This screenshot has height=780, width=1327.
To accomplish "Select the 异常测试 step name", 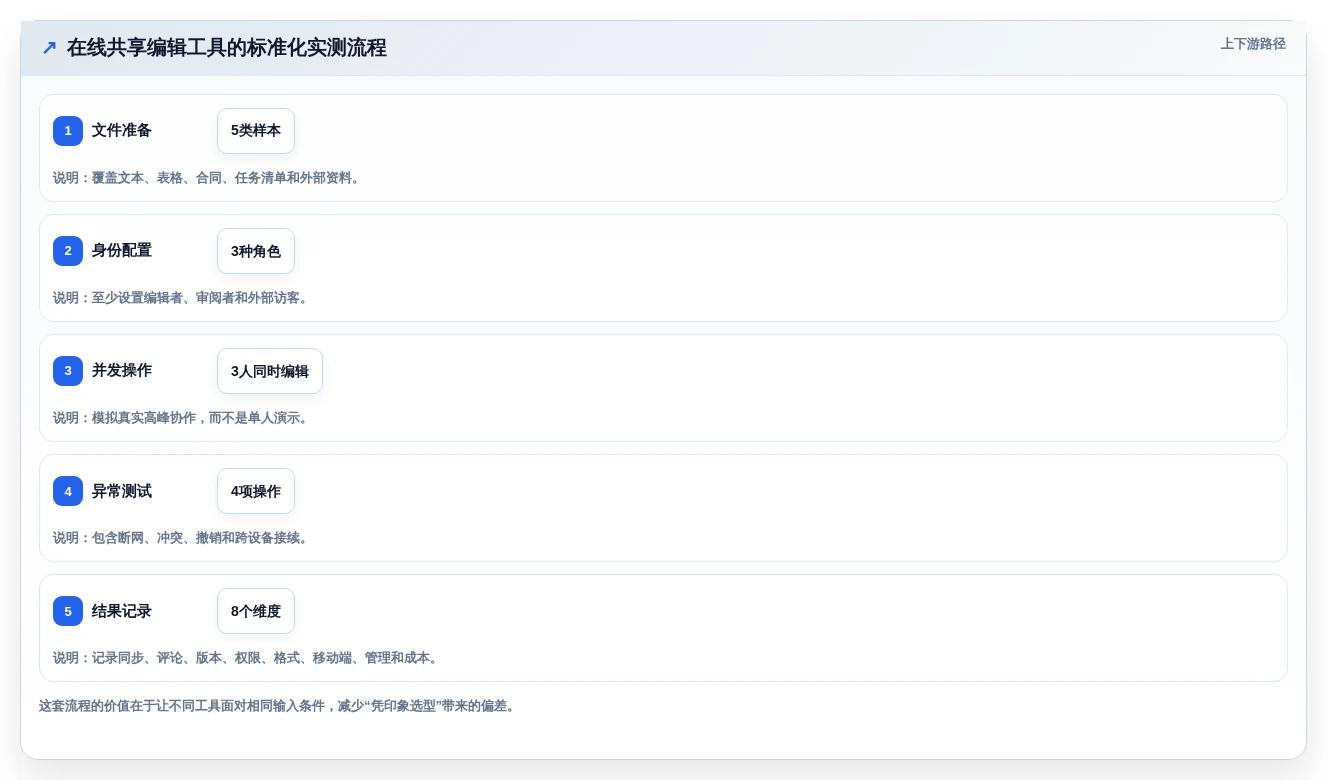I will [x=122, y=491].
